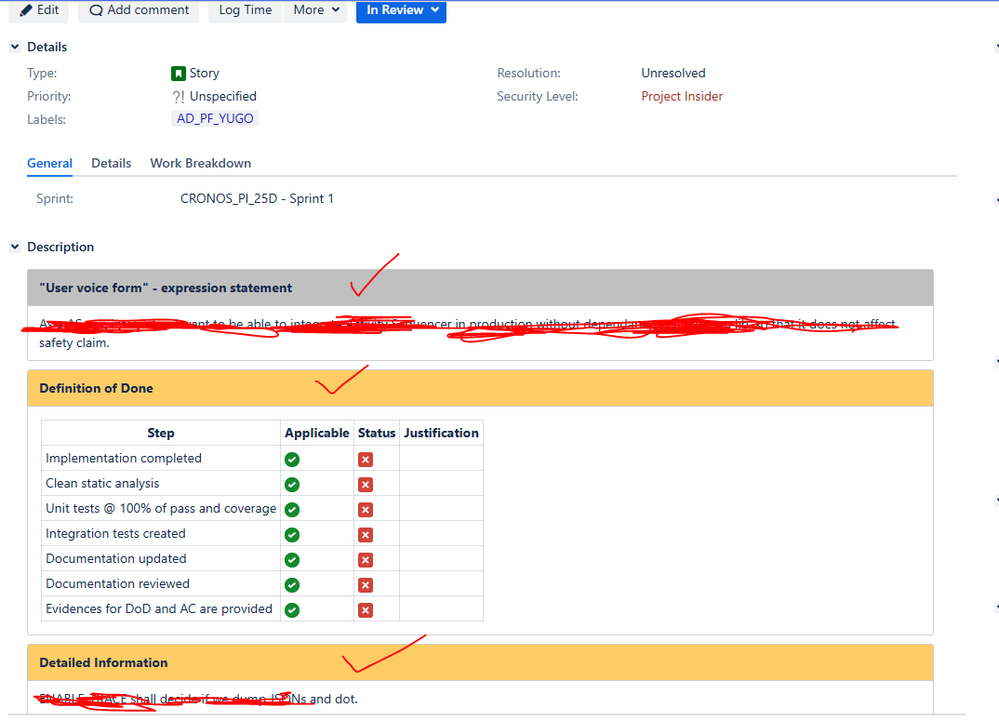Click green check for Documentation reviewed
The image size is (999, 723).
click(292, 585)
